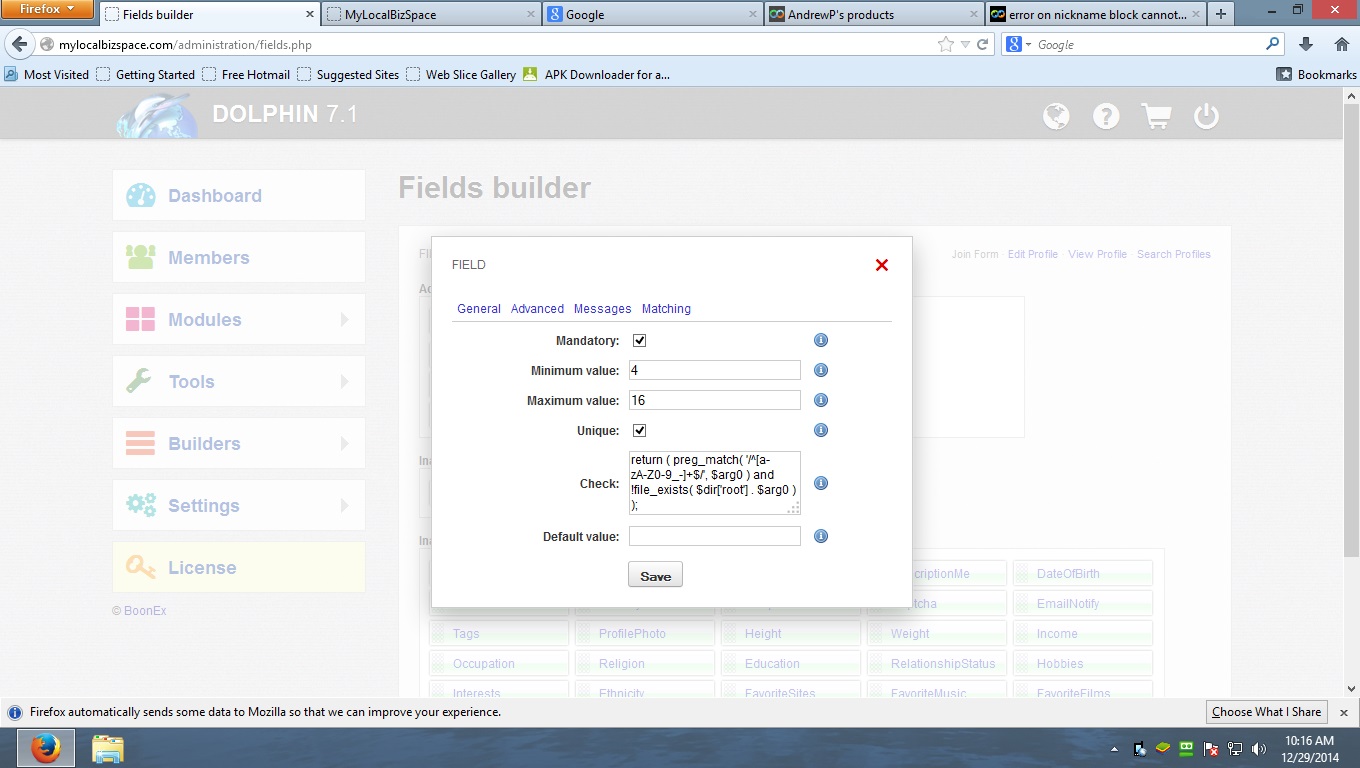Reload the page with the refresh icon

(983, 45)
